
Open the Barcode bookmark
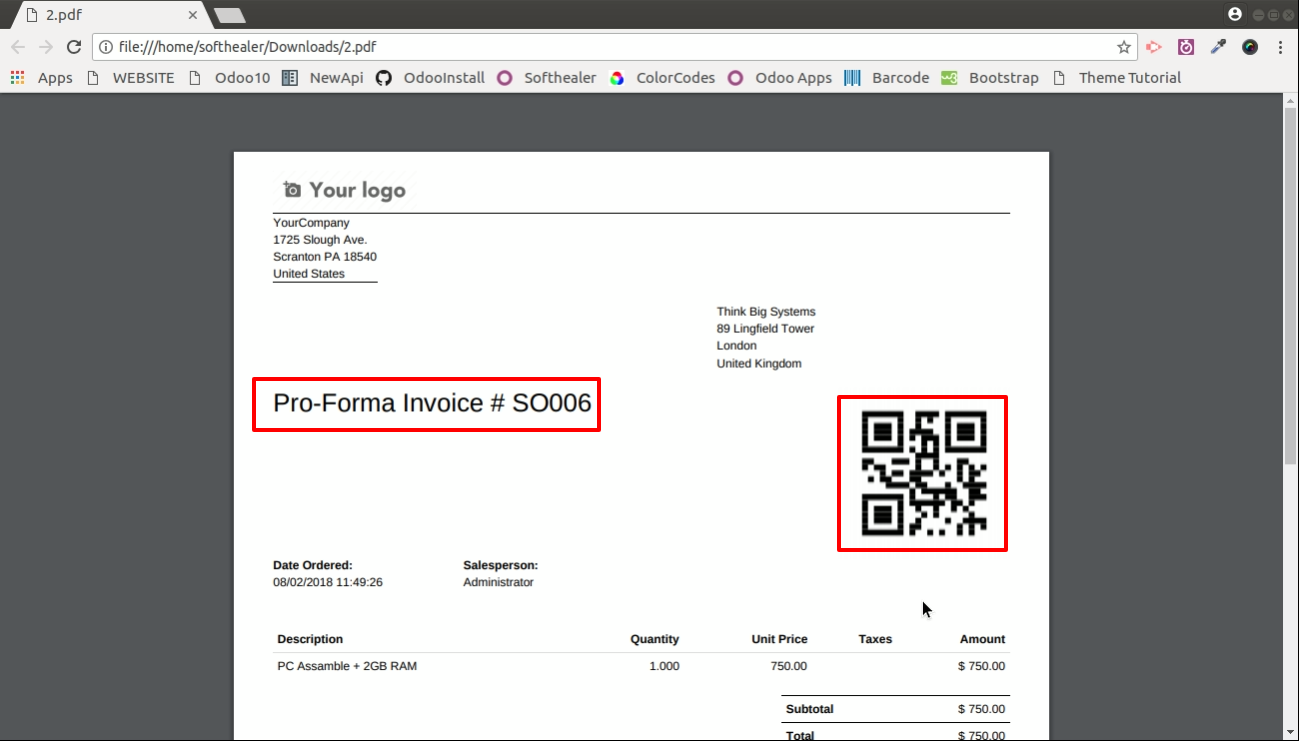tap(887, 78)
